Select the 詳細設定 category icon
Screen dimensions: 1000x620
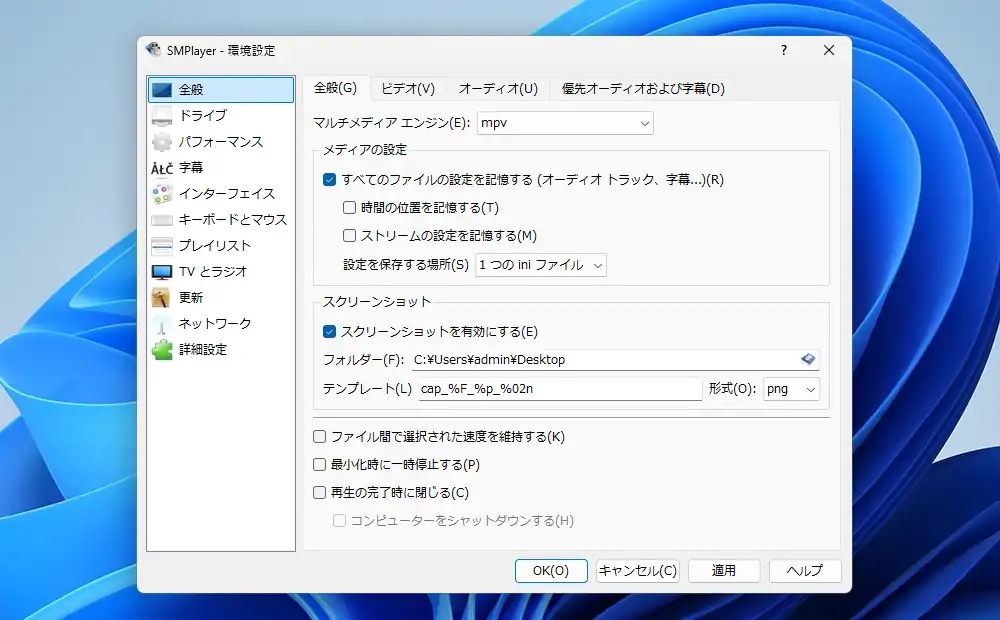click(x=163, y=349)
